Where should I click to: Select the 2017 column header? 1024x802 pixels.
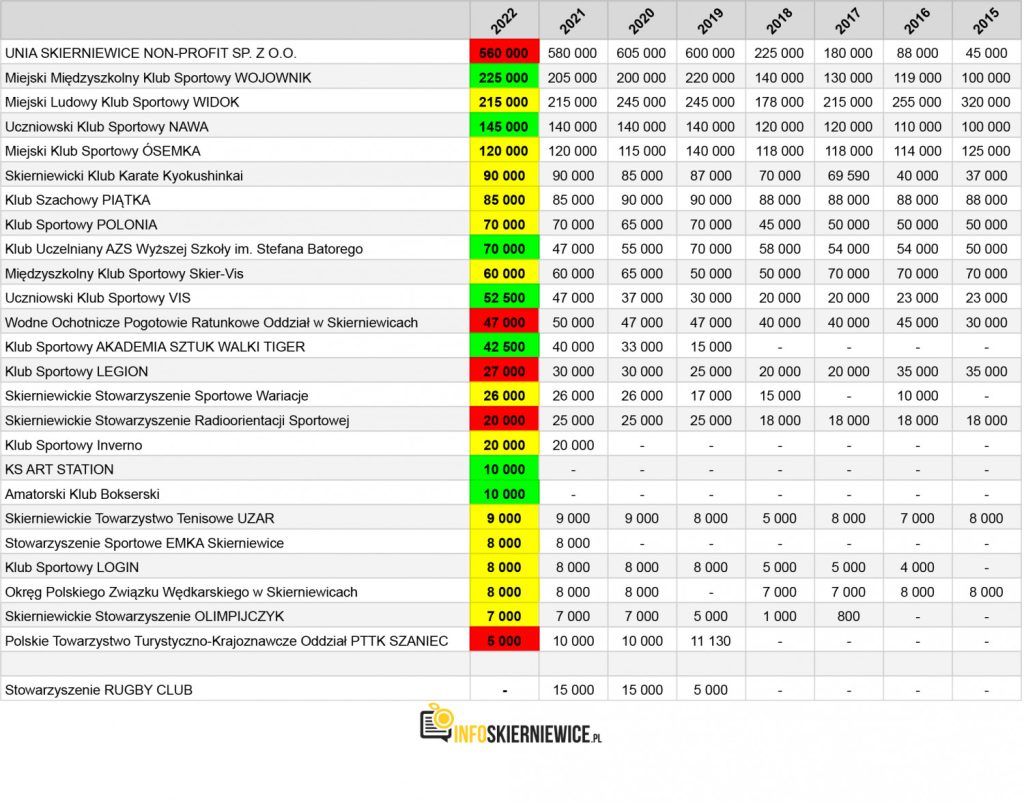pos(848,21)
